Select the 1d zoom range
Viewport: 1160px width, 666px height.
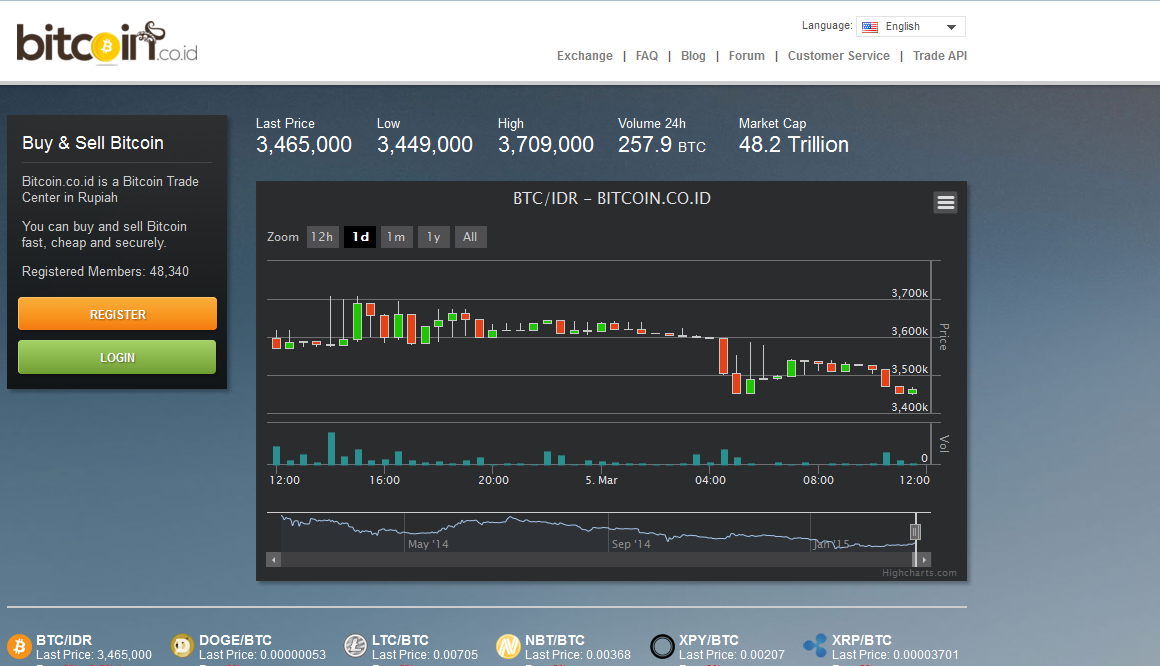pyautogui.click(x=360, y=237)
